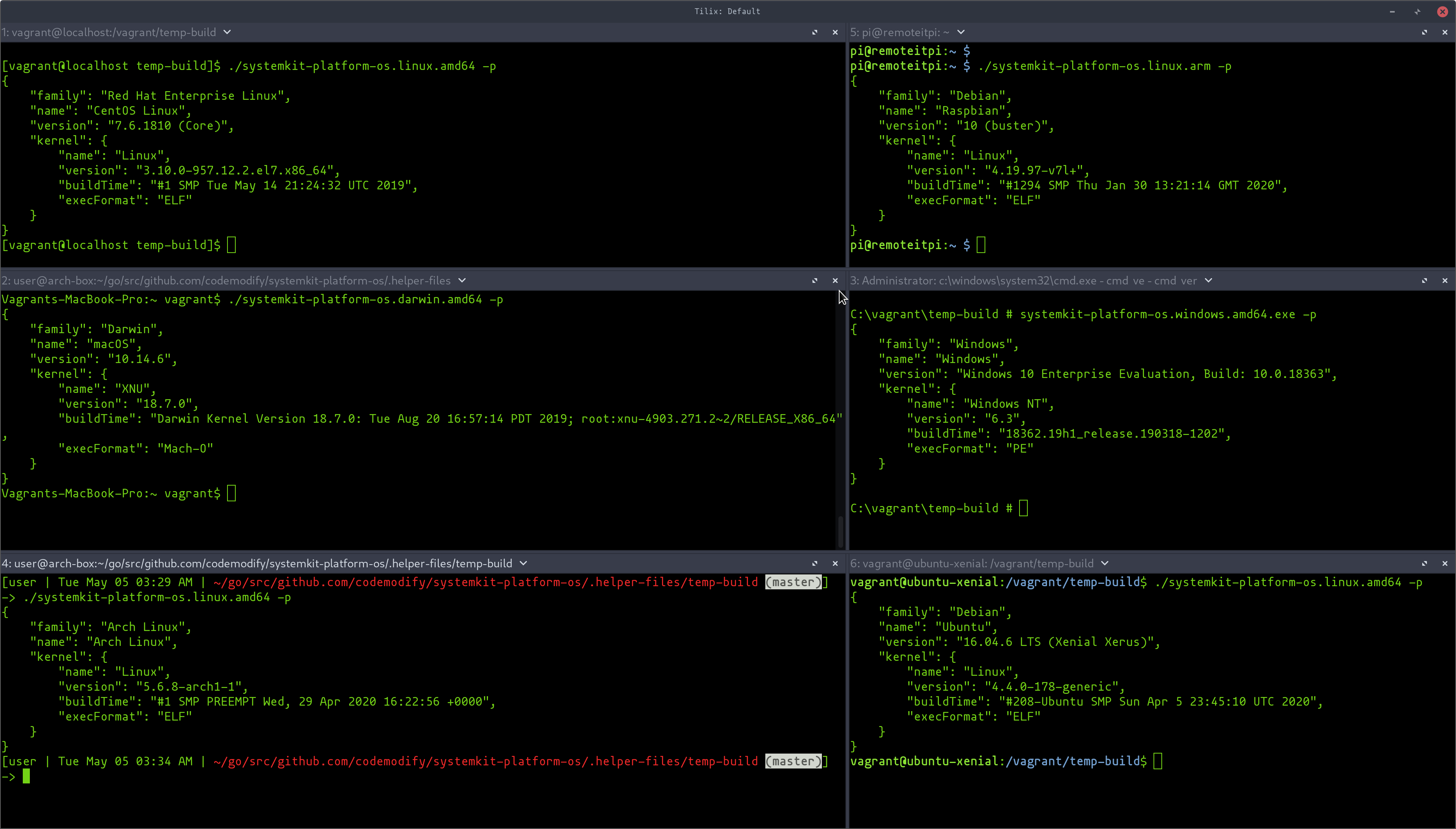Expand terminal 4 temp-build title menu
Screen dimensions: 1456x829
(524, 564)
